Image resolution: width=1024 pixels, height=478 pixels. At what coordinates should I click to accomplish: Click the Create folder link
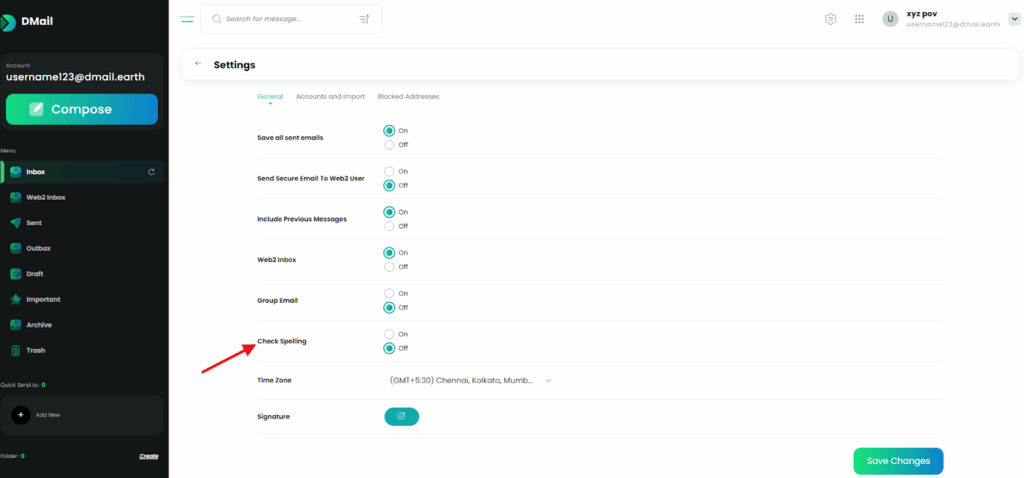148,456
